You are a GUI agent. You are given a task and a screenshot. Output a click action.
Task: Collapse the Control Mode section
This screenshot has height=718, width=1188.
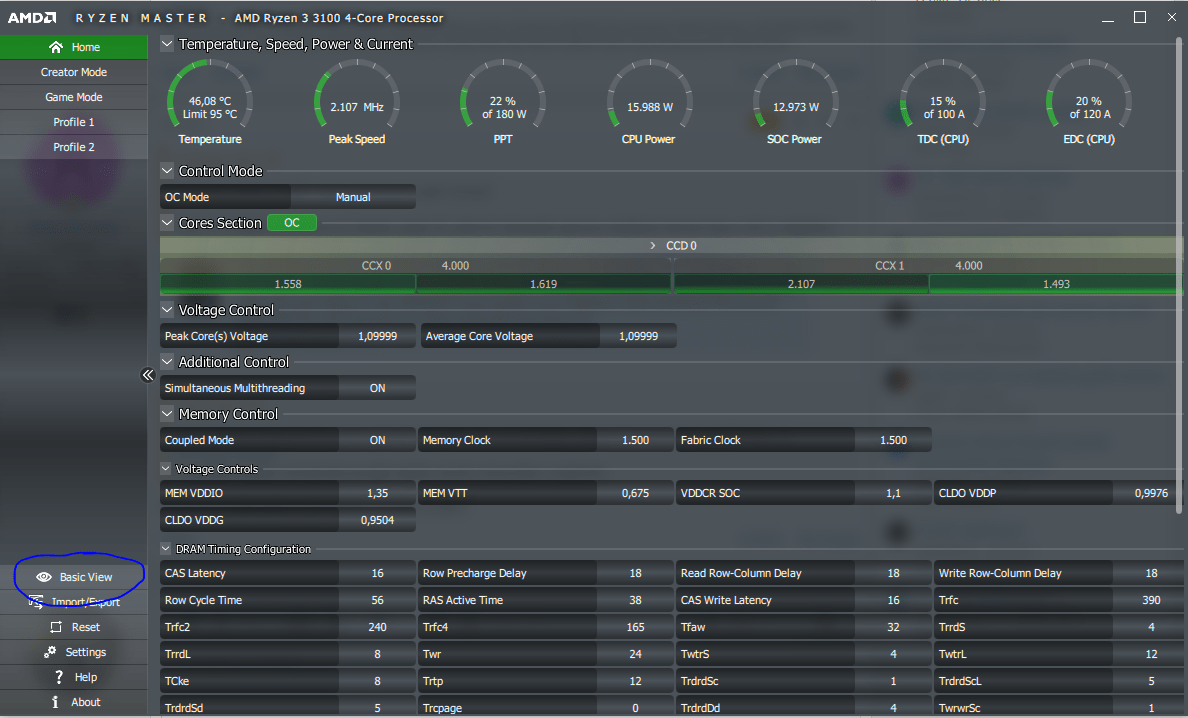coord(167,171)
